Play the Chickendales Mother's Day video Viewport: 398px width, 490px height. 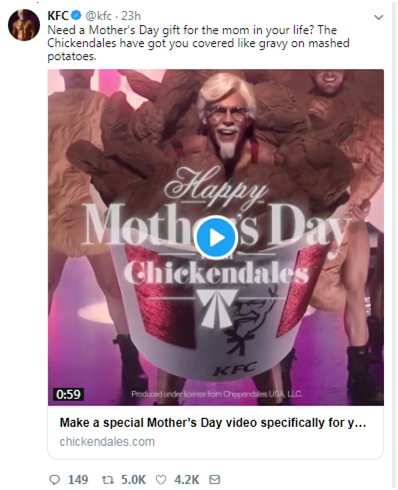coord(215,238)
